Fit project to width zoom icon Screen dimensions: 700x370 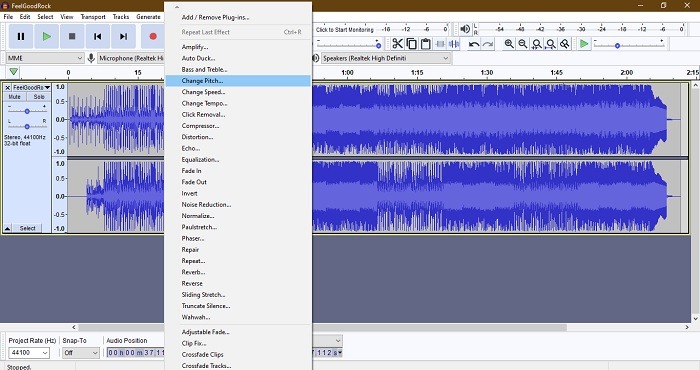(x=551, y=44)
